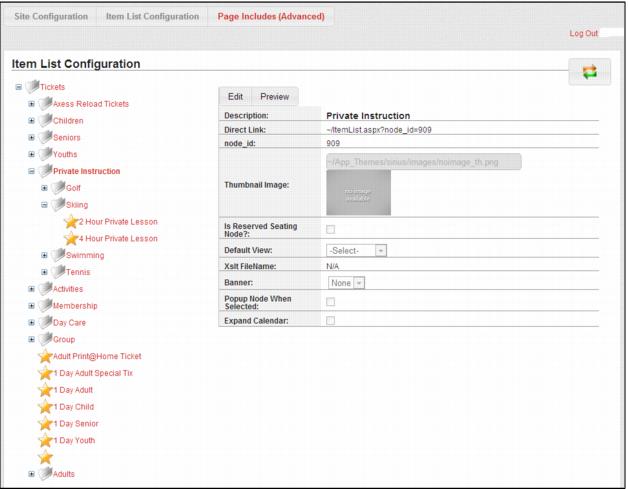628x489 pixels.
Task: Switch to the Preview tab
Action: (x=274, y=97)
